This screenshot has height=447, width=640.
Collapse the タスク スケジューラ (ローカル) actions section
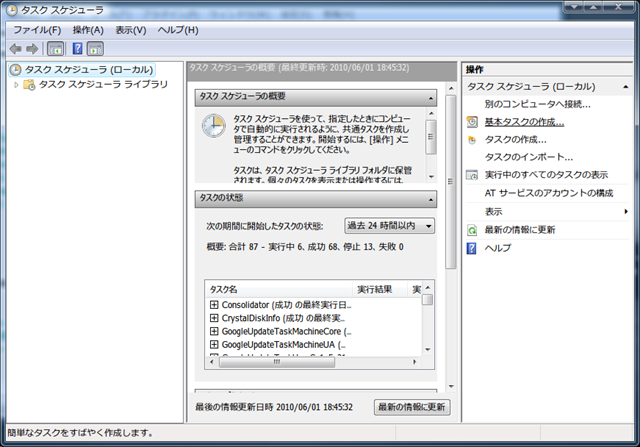click(x=625, y=87)
